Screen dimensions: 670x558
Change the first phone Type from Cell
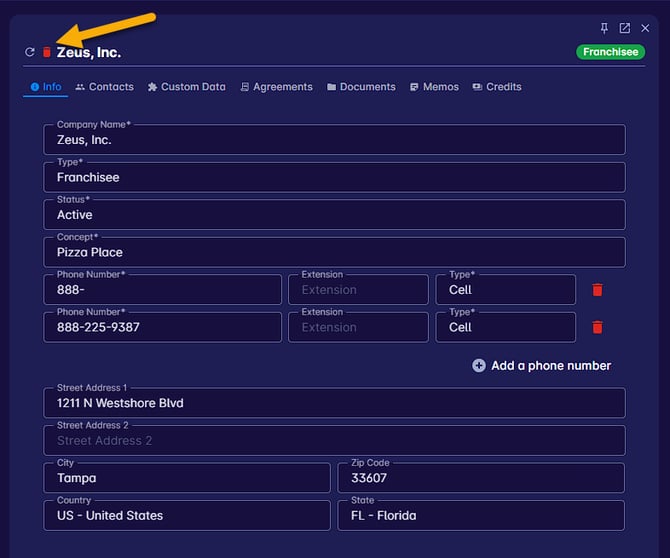[505, 290]
